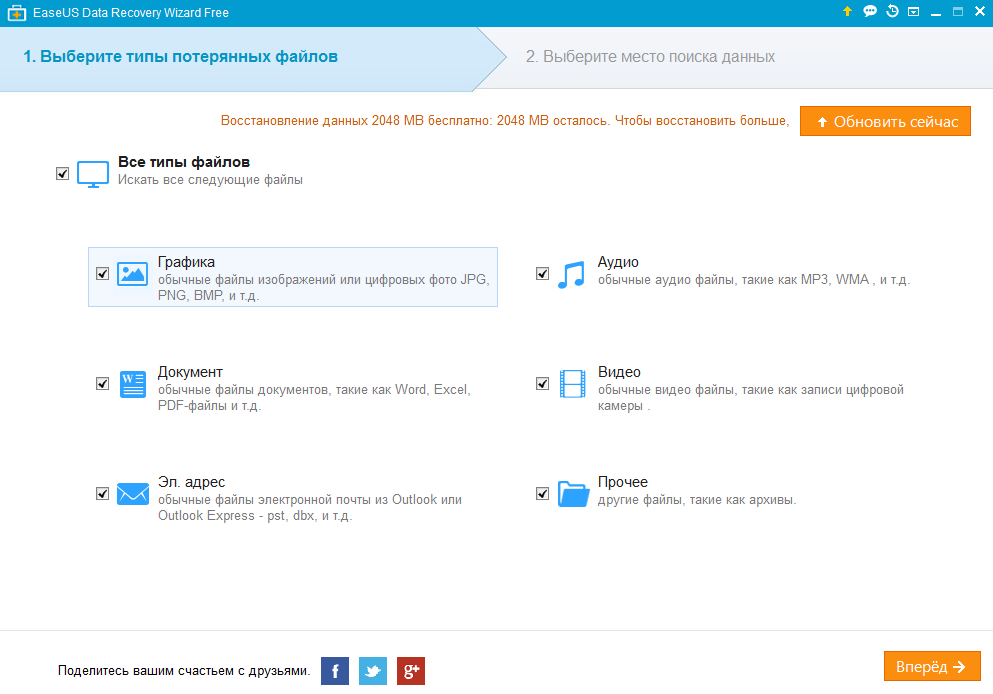Click the Видео label
This screenshot has width=993, height=694.
[x=619, y=372]
